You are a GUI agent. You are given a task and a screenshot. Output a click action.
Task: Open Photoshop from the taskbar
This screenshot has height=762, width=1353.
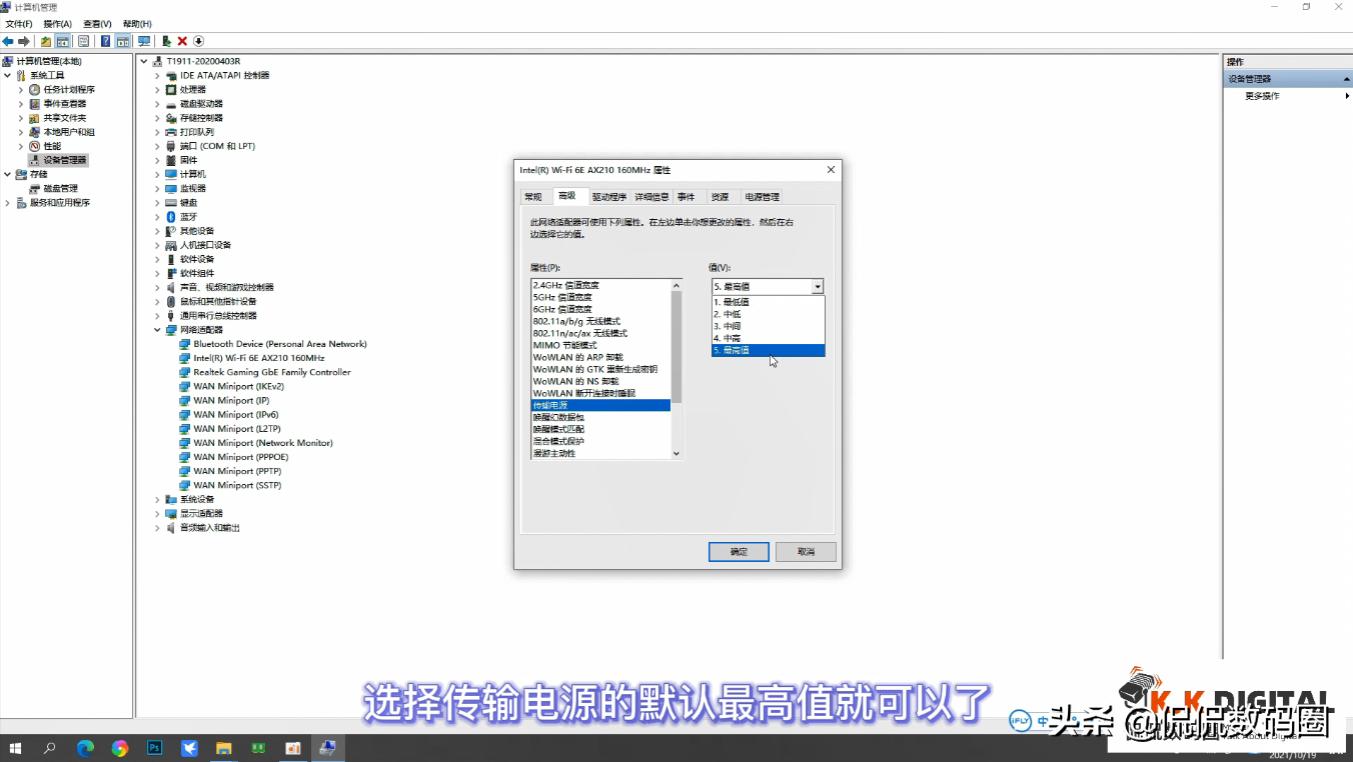(x=155, y=747)
